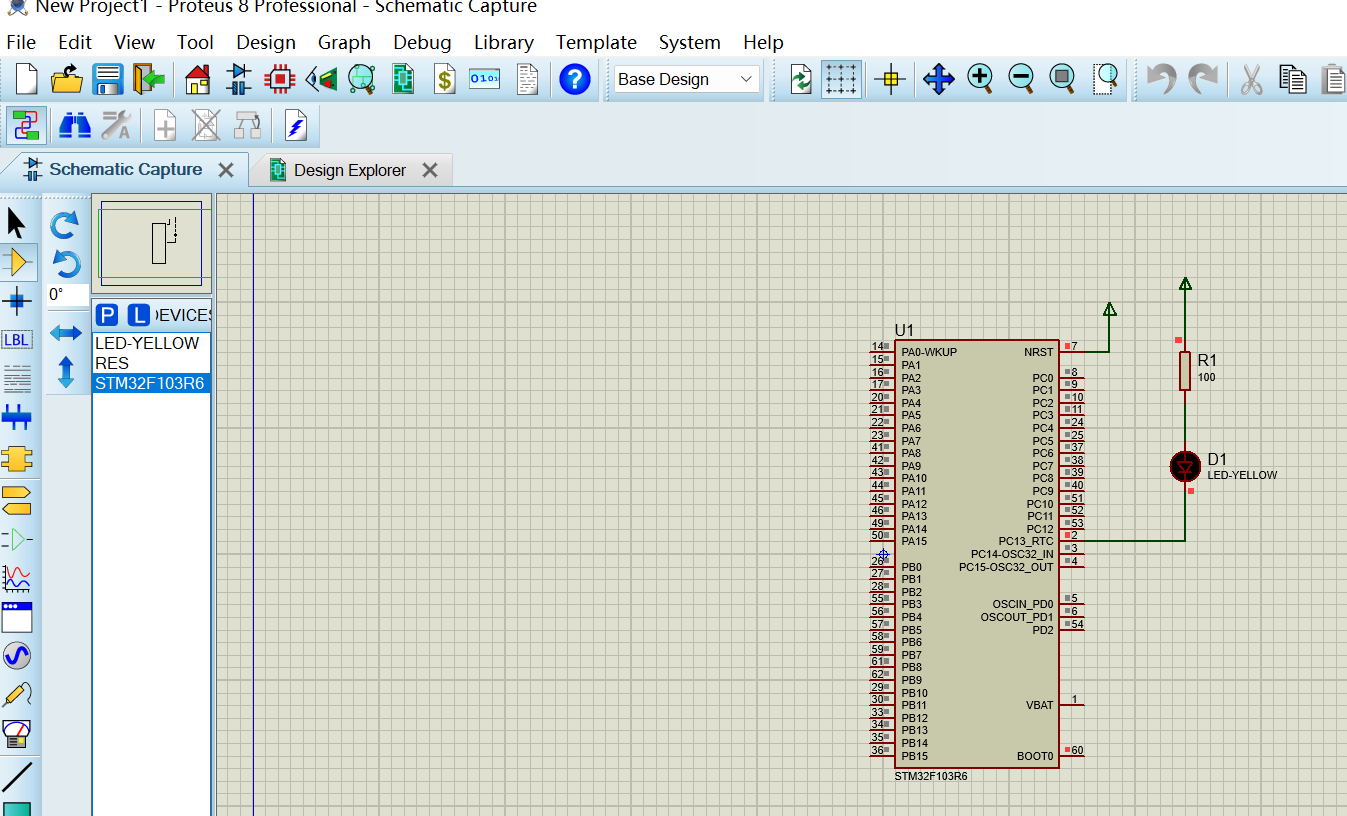The height and width of the screenshot is (816, 1347).
Task: Create a new project file
Action: (x=25, y=79)
